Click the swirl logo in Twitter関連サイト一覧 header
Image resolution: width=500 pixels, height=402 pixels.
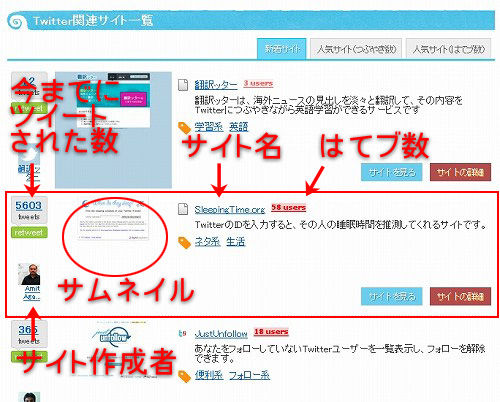(17, 21)
